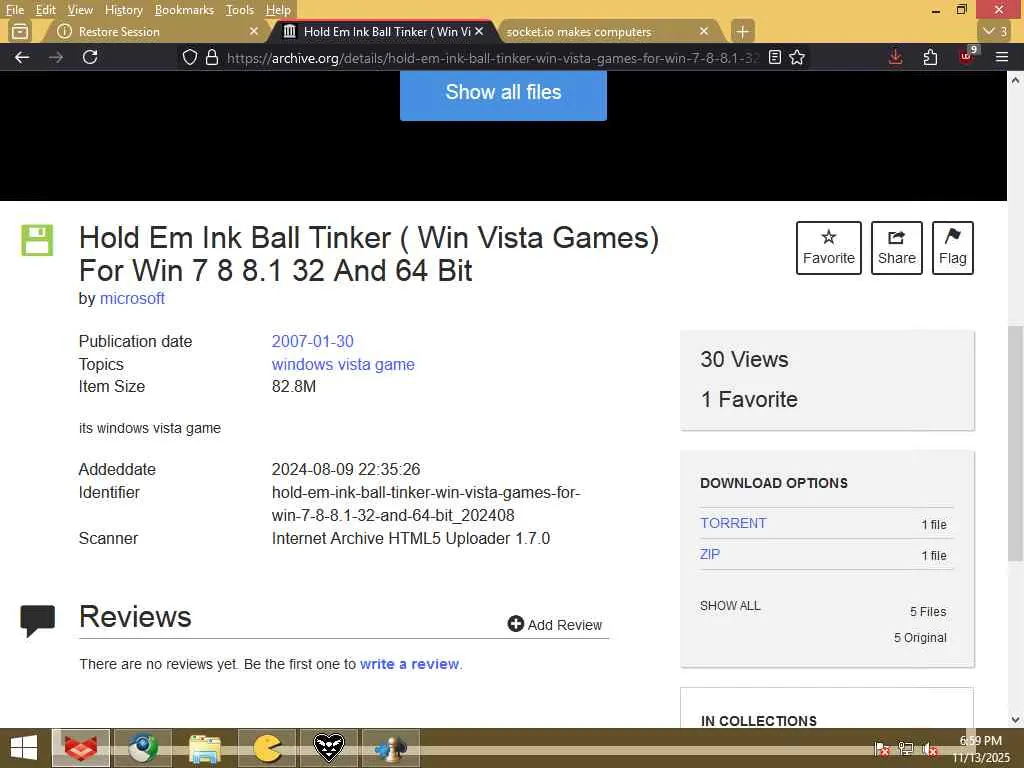Image resolution: width=1024 pixels, height=768 pixels.
Task: Open the Help menu
Action: tap(278, 10)
